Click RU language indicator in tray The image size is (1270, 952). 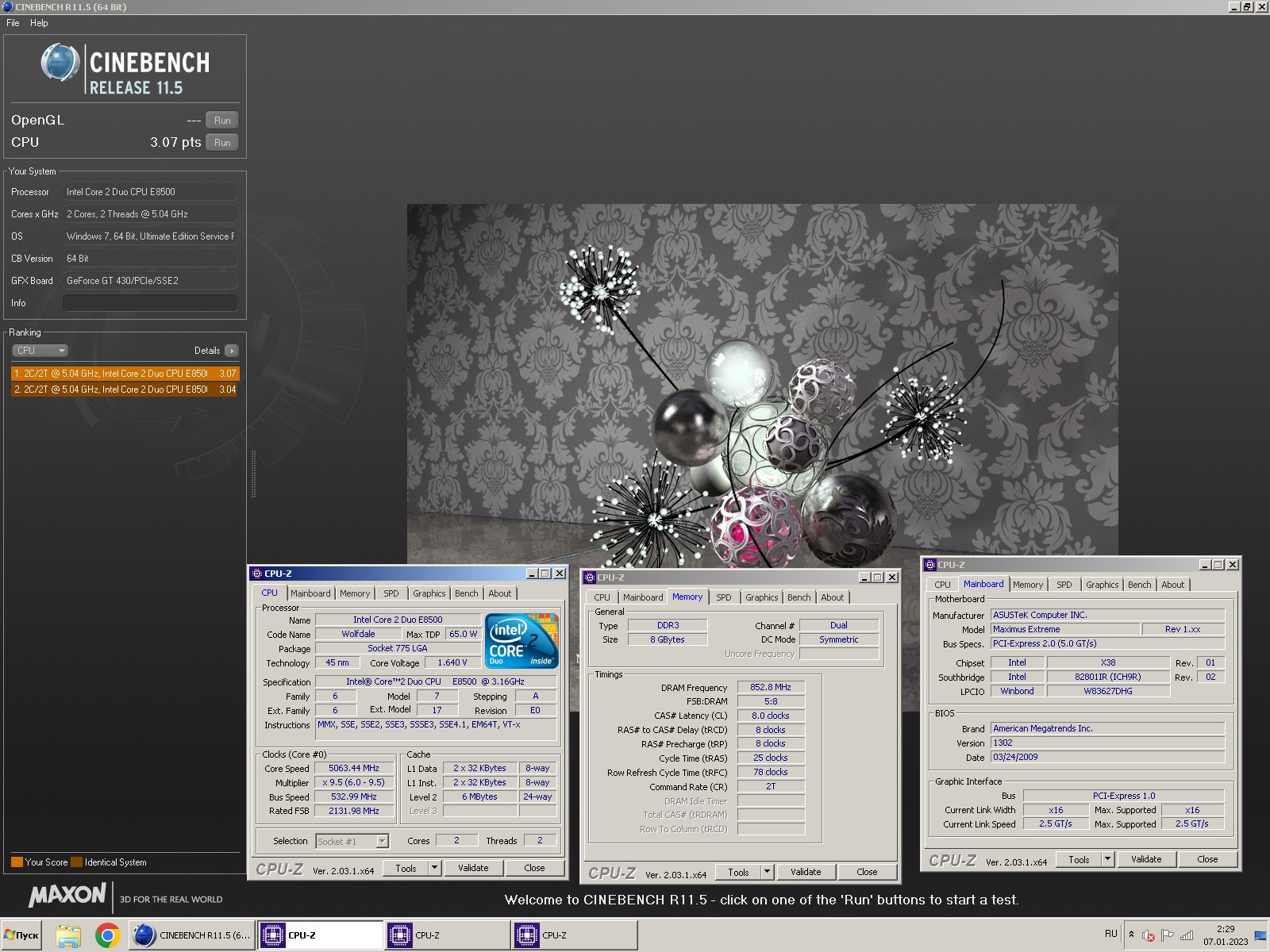(x=1110, y=934)
